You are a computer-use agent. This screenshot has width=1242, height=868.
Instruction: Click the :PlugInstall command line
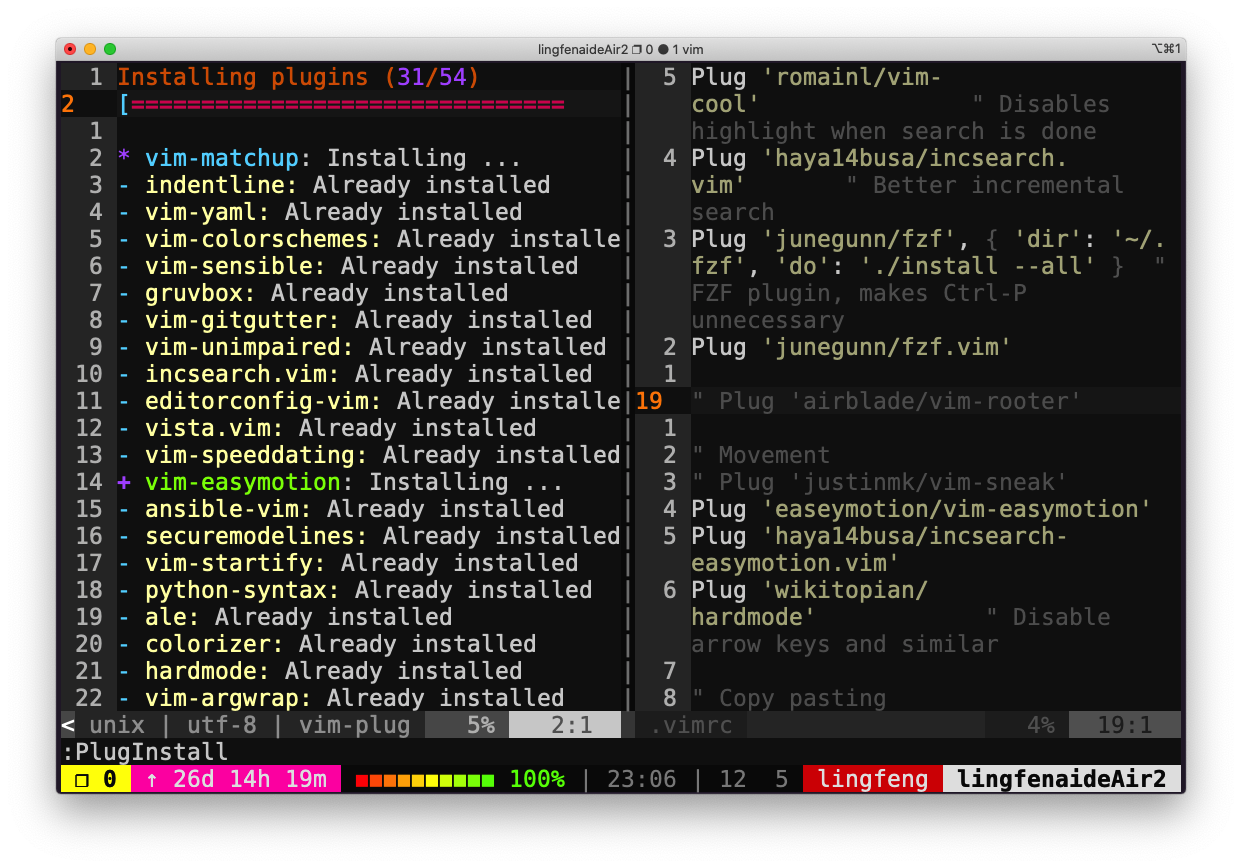[x=145, y=752]
